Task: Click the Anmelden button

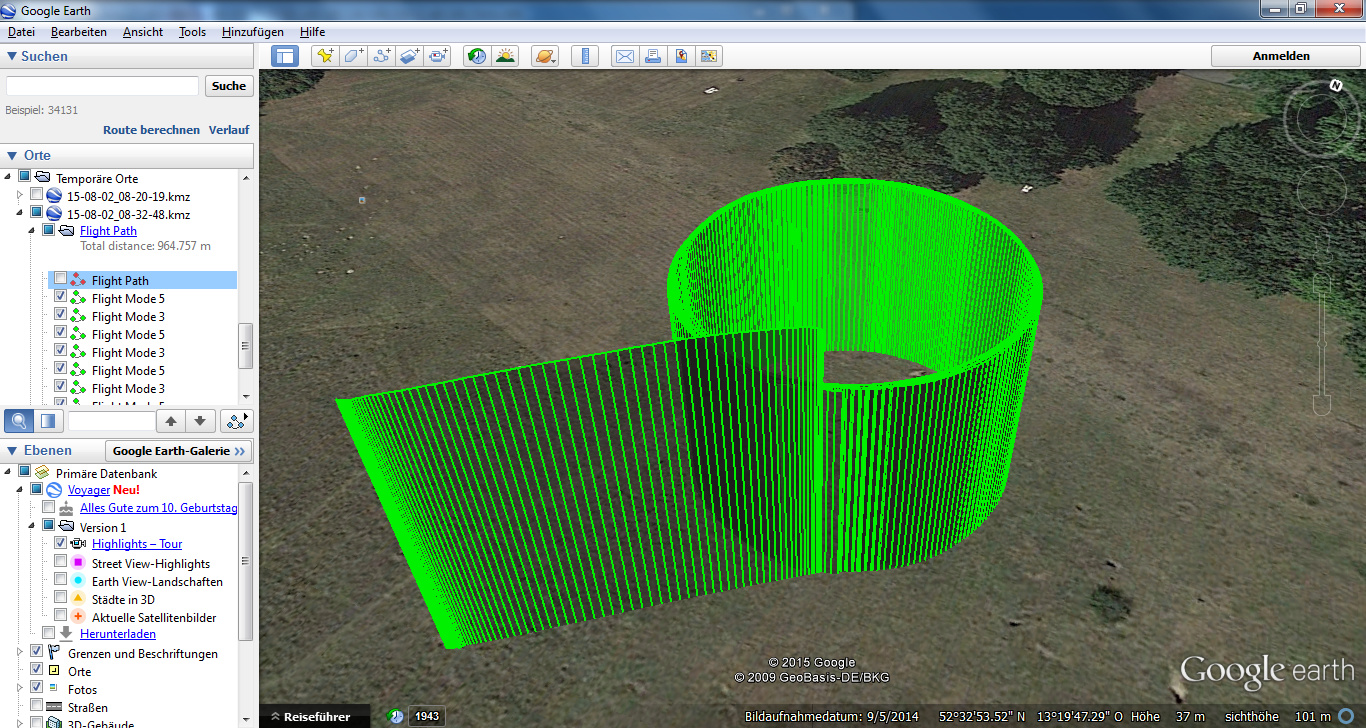Action: click(1280, 56)
